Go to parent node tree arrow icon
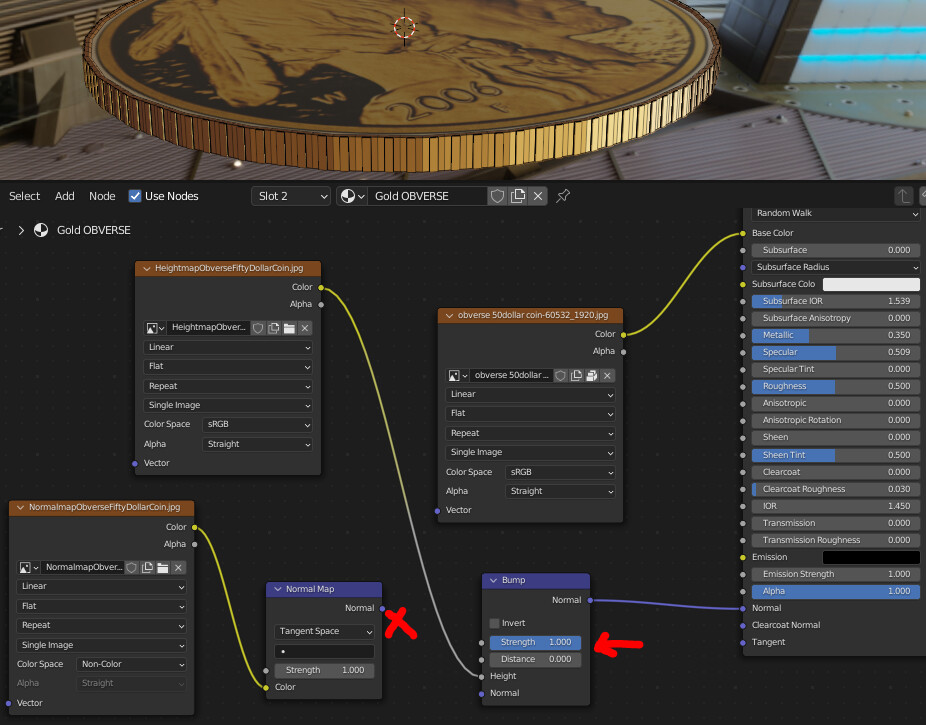This screenshot has height=725, width=926. 903,196
